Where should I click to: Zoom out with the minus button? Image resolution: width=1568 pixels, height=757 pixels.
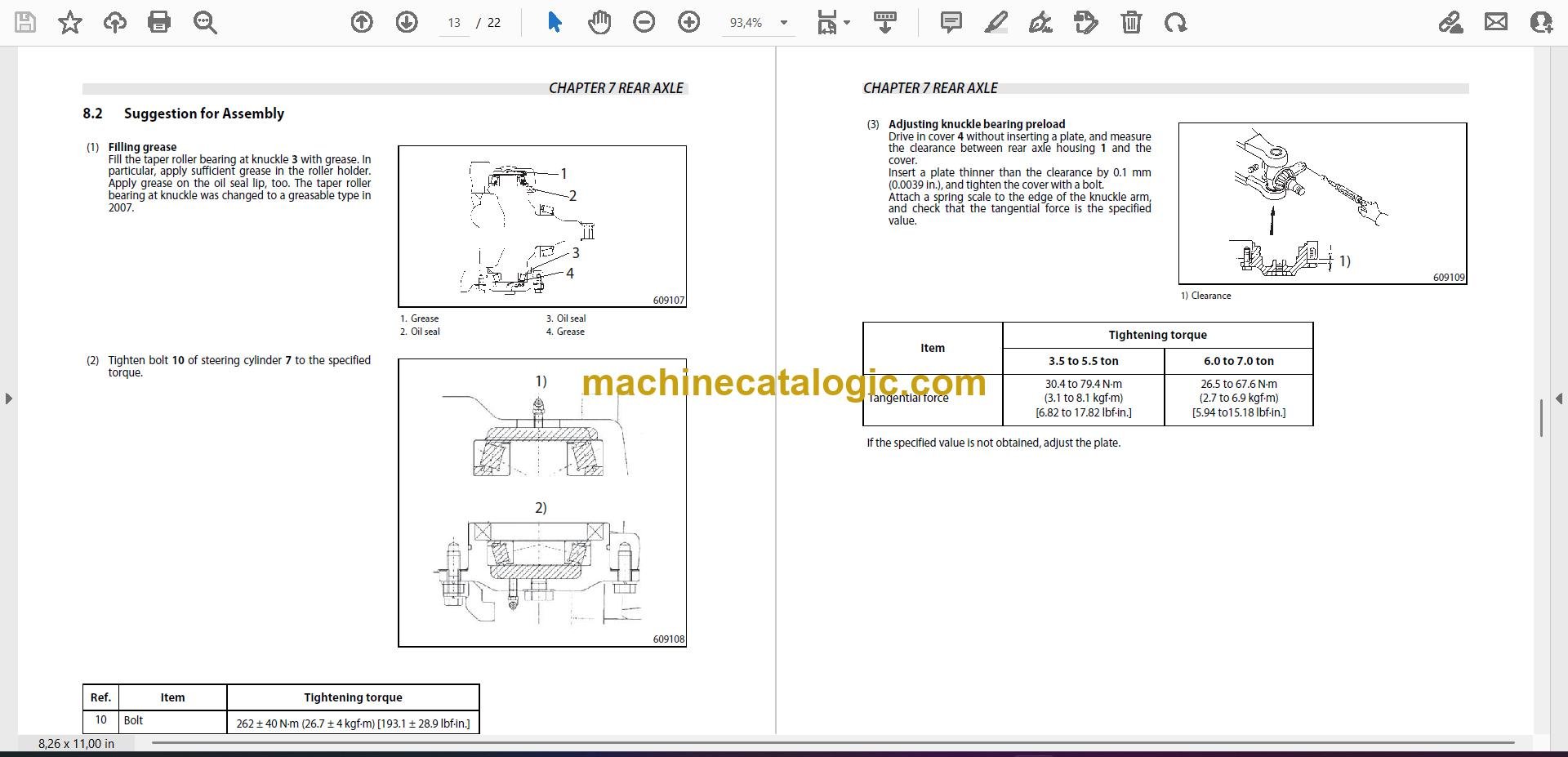click(644, 22)
